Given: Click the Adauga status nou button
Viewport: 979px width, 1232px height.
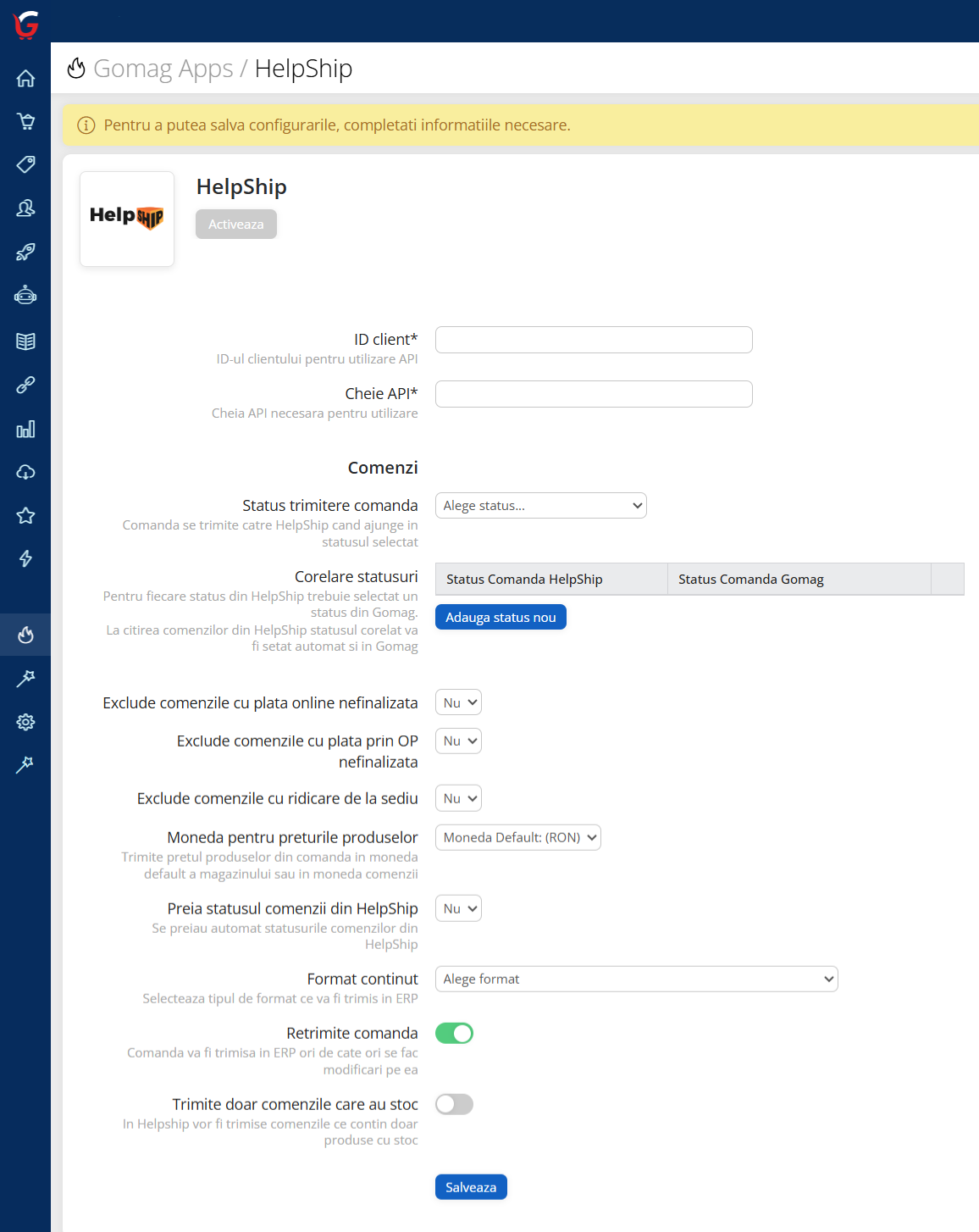Looking at the screenshot, I should [x=501, y=617].
